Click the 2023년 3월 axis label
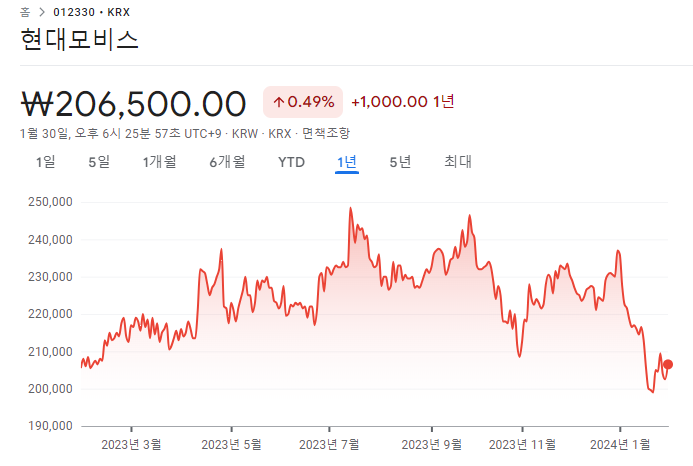693x466 pixels. point(131,444)
